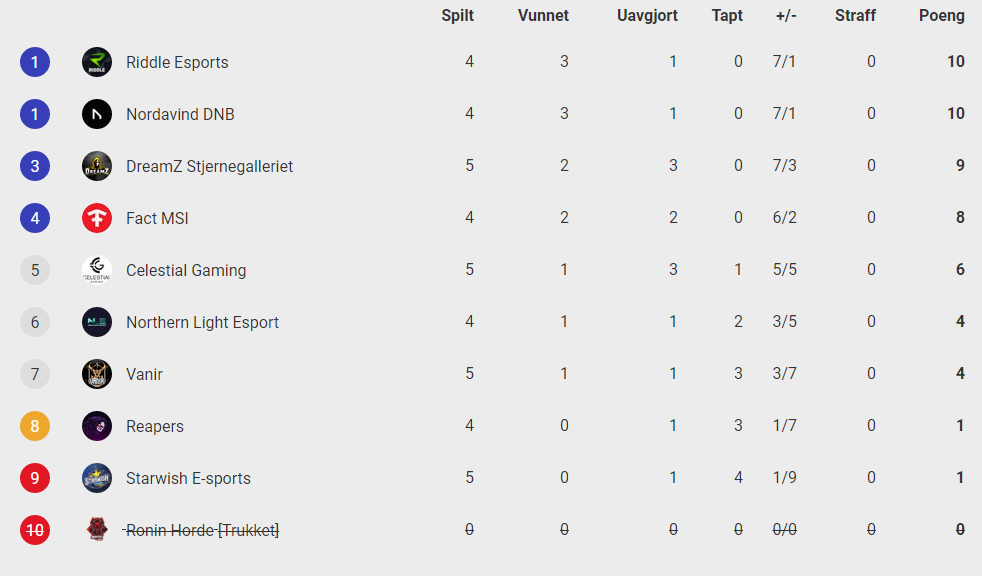The height and width of the screenshot is (576, 982).
Task: Click the Celestial Gaming logo
Action: [97, 270]
